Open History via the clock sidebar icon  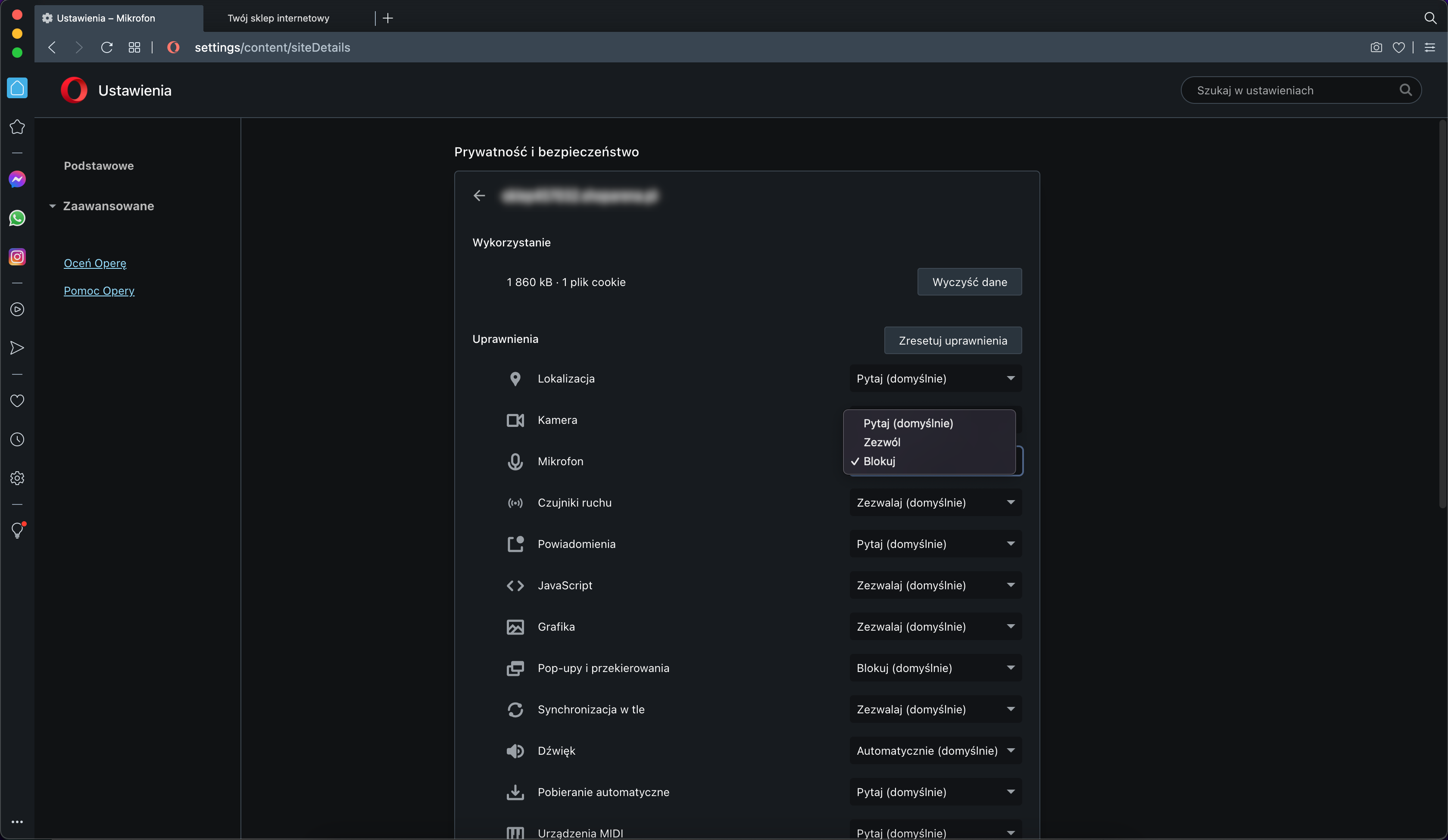pyautogui.click(x=17, y=439)
